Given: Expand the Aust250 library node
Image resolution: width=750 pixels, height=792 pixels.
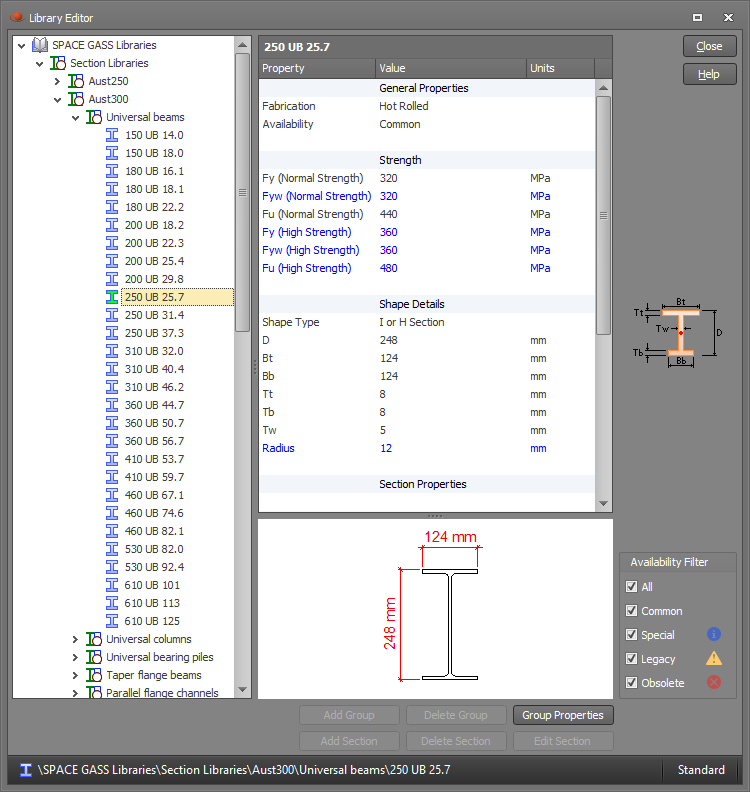Looking at the screenshot, I should click(58, 81).
